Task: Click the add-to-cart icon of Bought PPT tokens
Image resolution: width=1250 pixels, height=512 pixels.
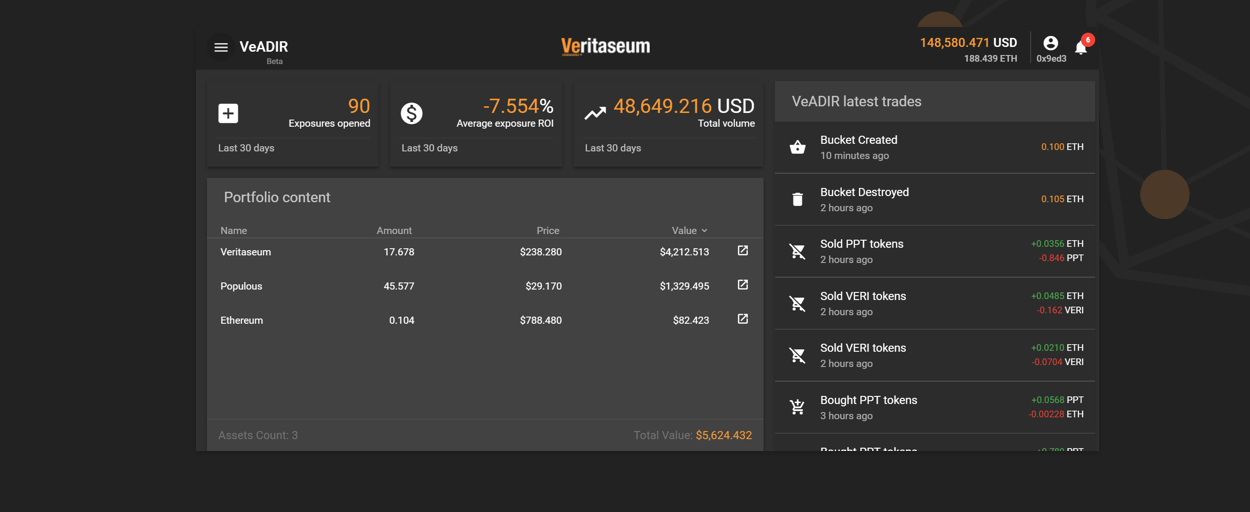Action: pyautogui.click(x=797, y=407)
